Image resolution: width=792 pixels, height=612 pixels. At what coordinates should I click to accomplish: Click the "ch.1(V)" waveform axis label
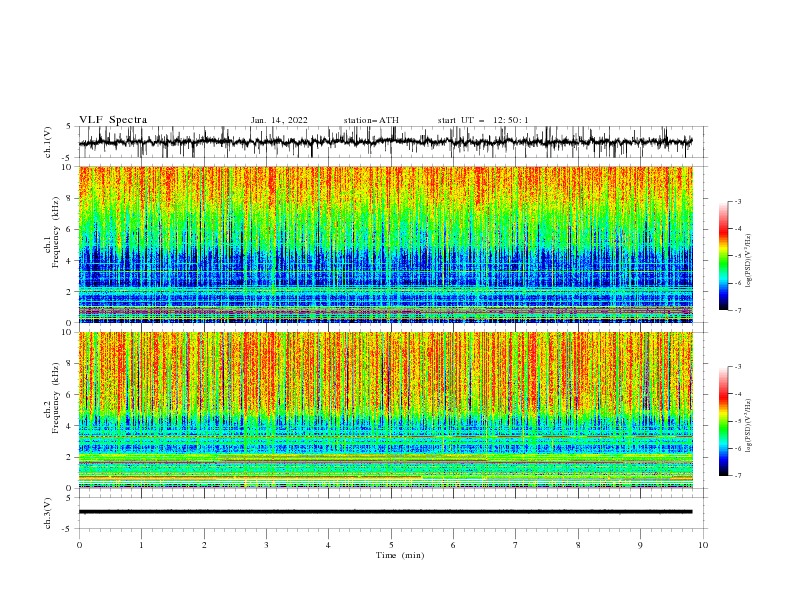(48, 142)
